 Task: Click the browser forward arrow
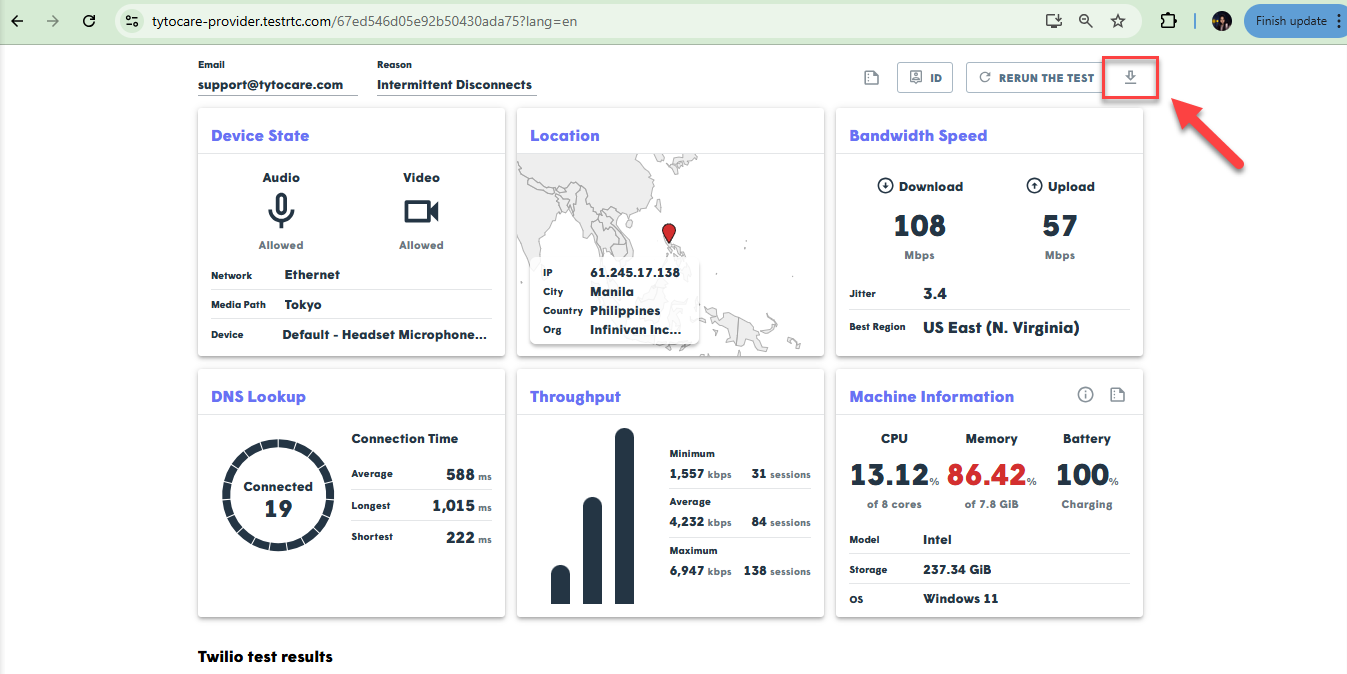coord(52,20)
